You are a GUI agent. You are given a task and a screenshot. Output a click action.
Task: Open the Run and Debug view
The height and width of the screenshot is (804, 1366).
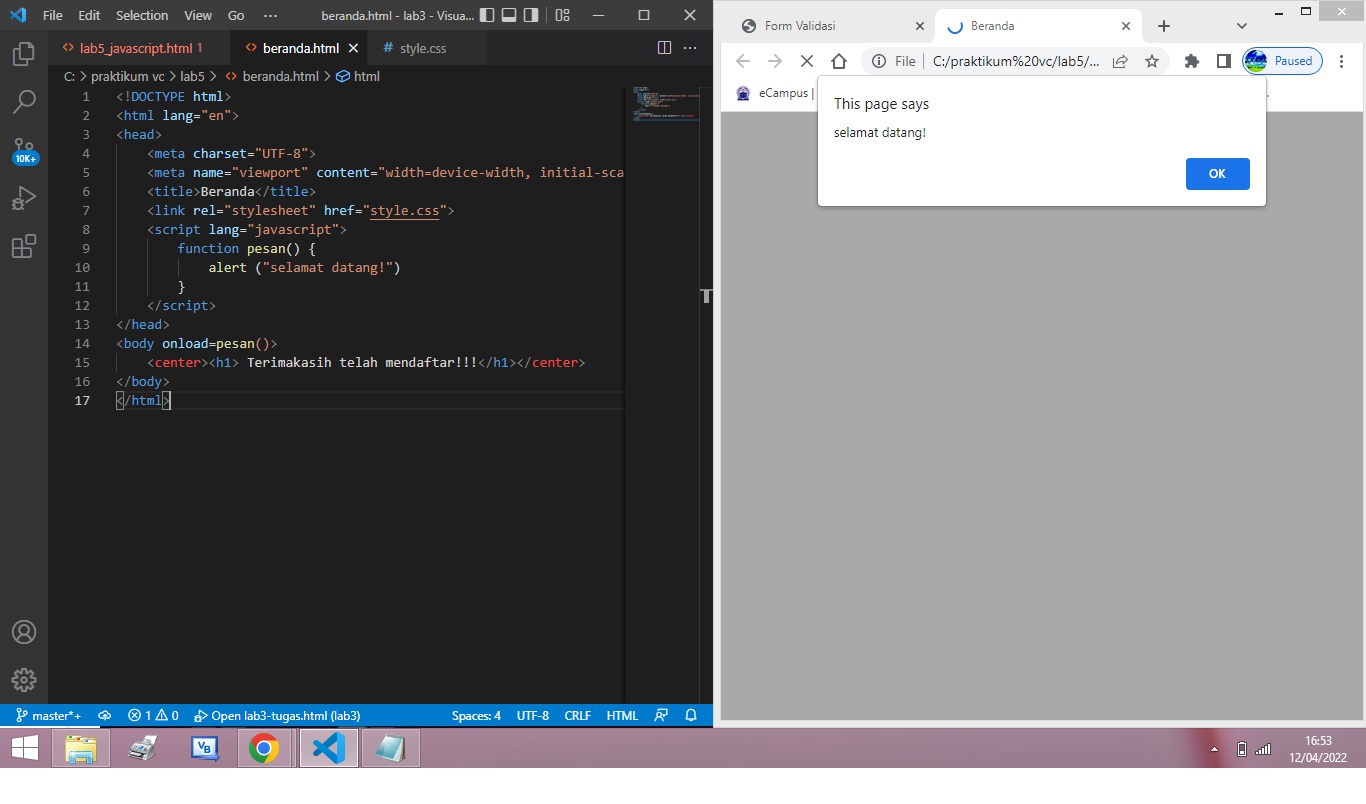[24, 198]
